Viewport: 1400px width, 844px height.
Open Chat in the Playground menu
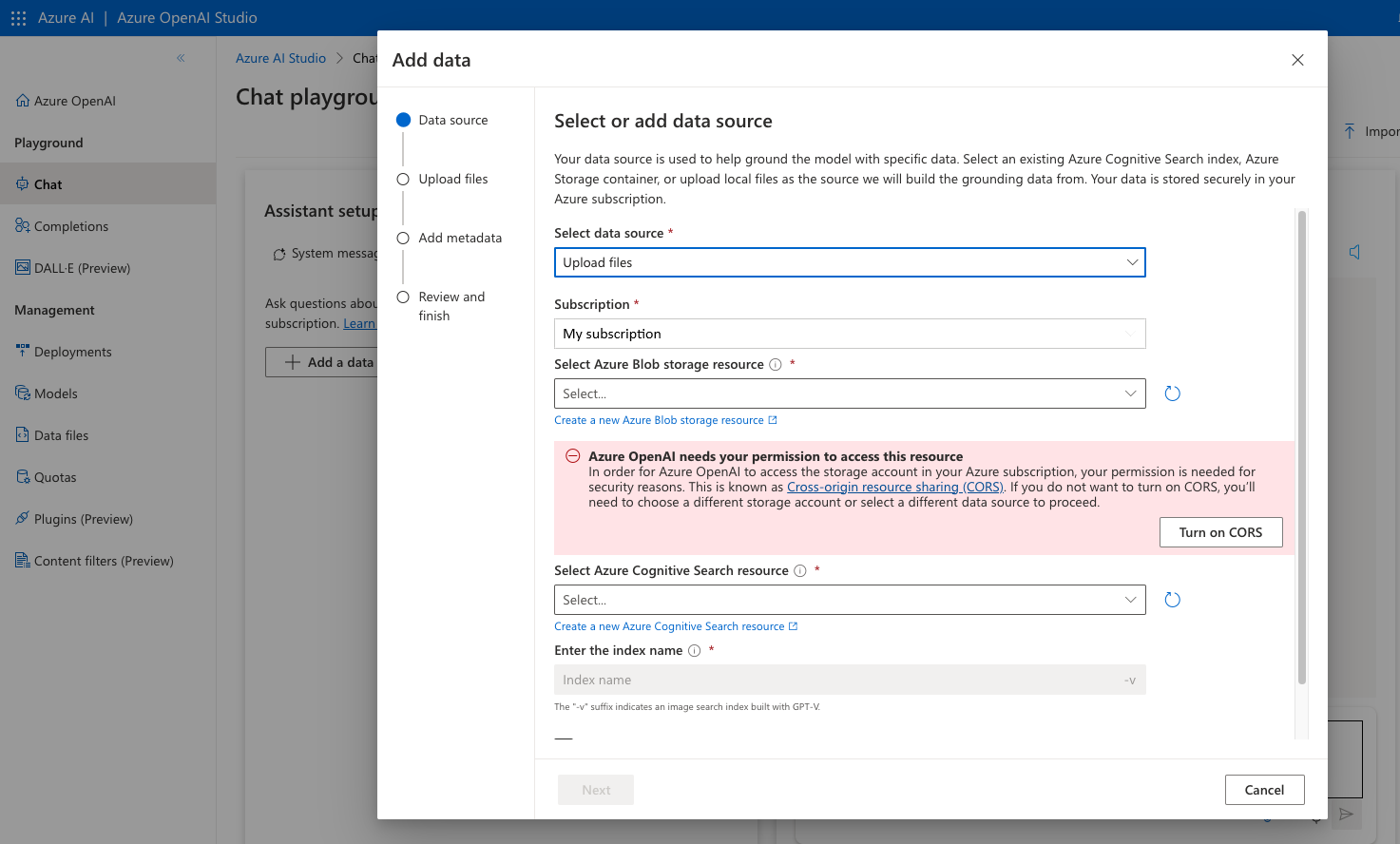[107, 184]
